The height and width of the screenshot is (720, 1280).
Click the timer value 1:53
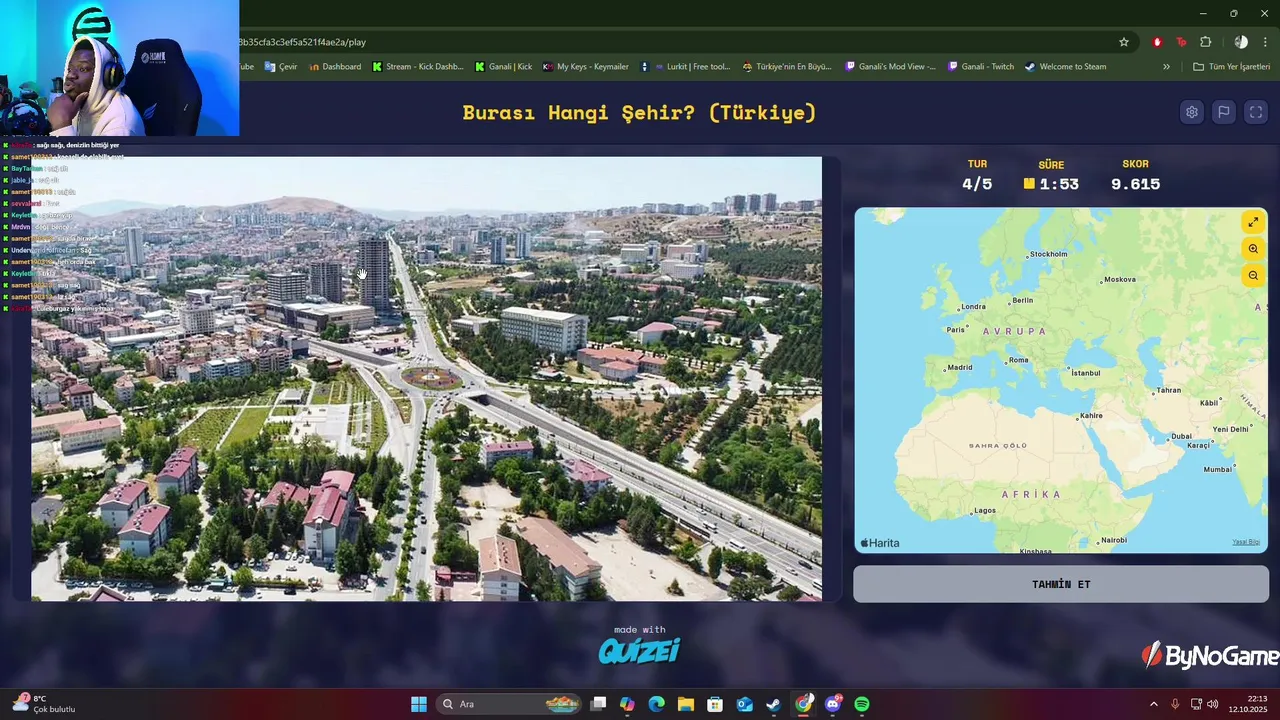[1058, 184]
